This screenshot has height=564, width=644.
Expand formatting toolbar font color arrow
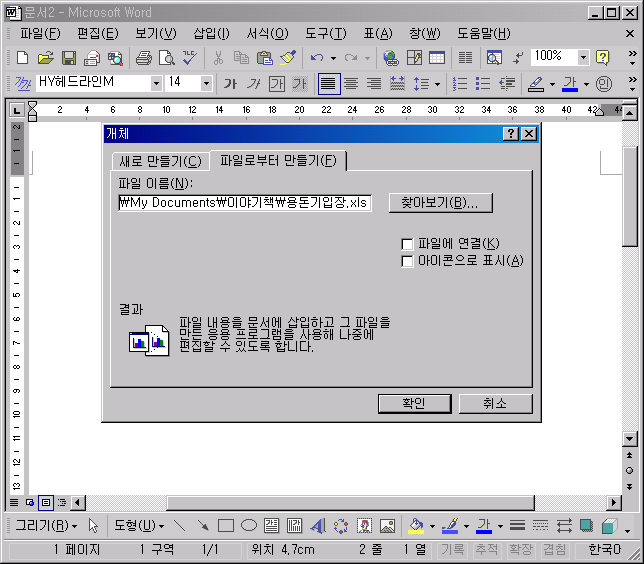pos(586,84)
